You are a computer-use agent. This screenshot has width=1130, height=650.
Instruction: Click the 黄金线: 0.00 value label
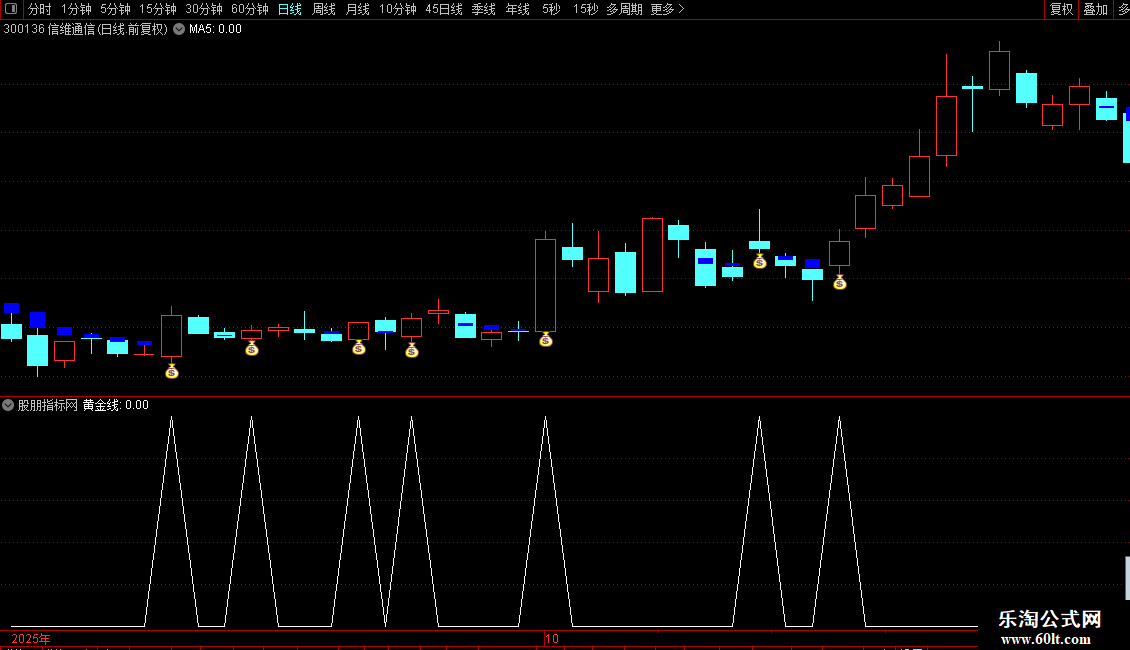coord(115,406)
